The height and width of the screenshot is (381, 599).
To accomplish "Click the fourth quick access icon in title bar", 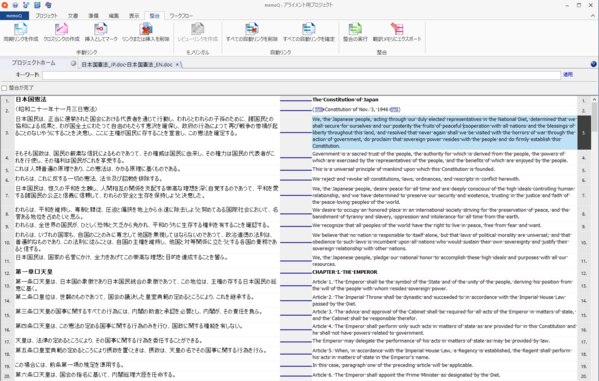I will (37, 5).
